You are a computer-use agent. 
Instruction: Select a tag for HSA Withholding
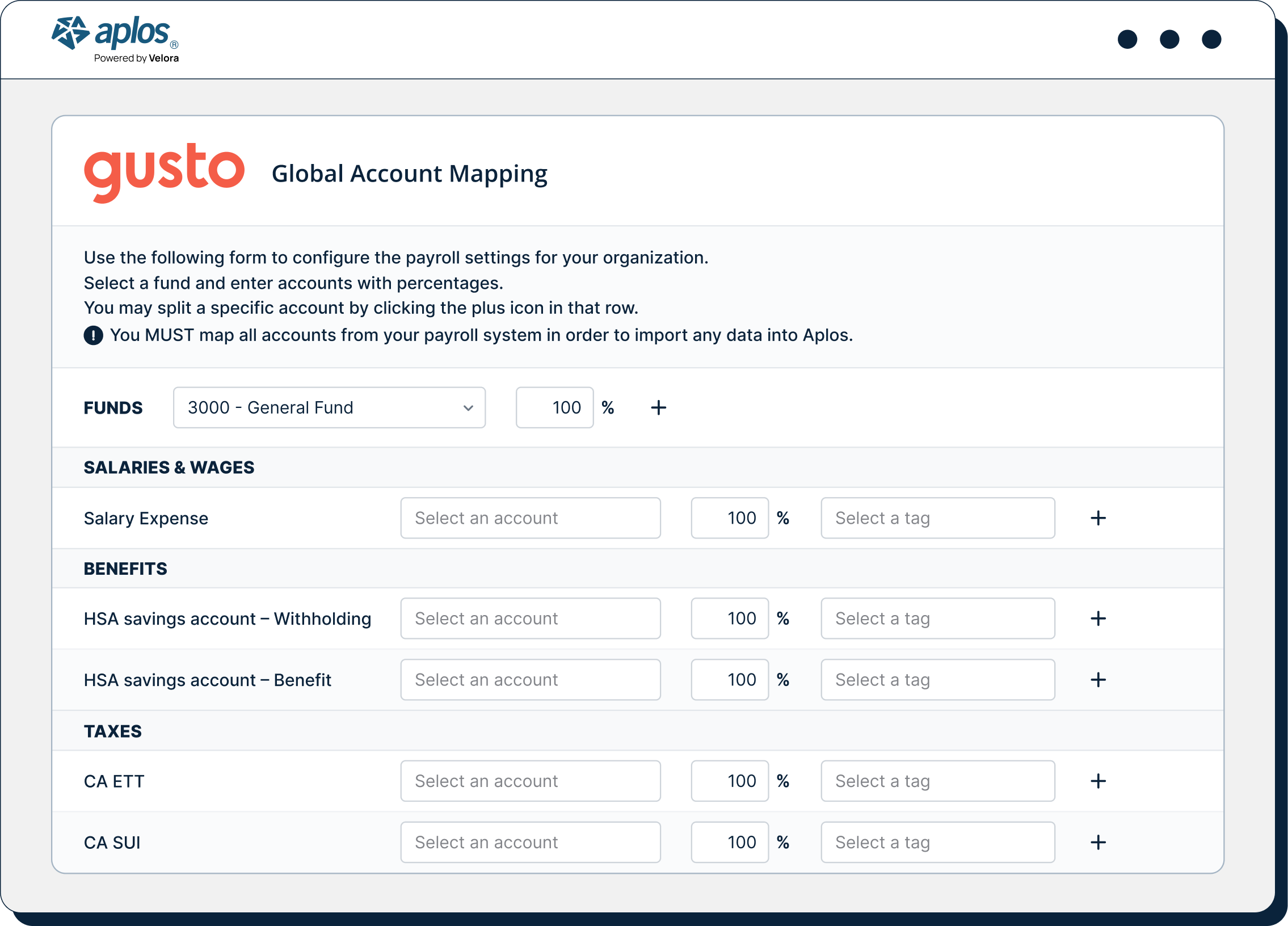click(937, 618)
